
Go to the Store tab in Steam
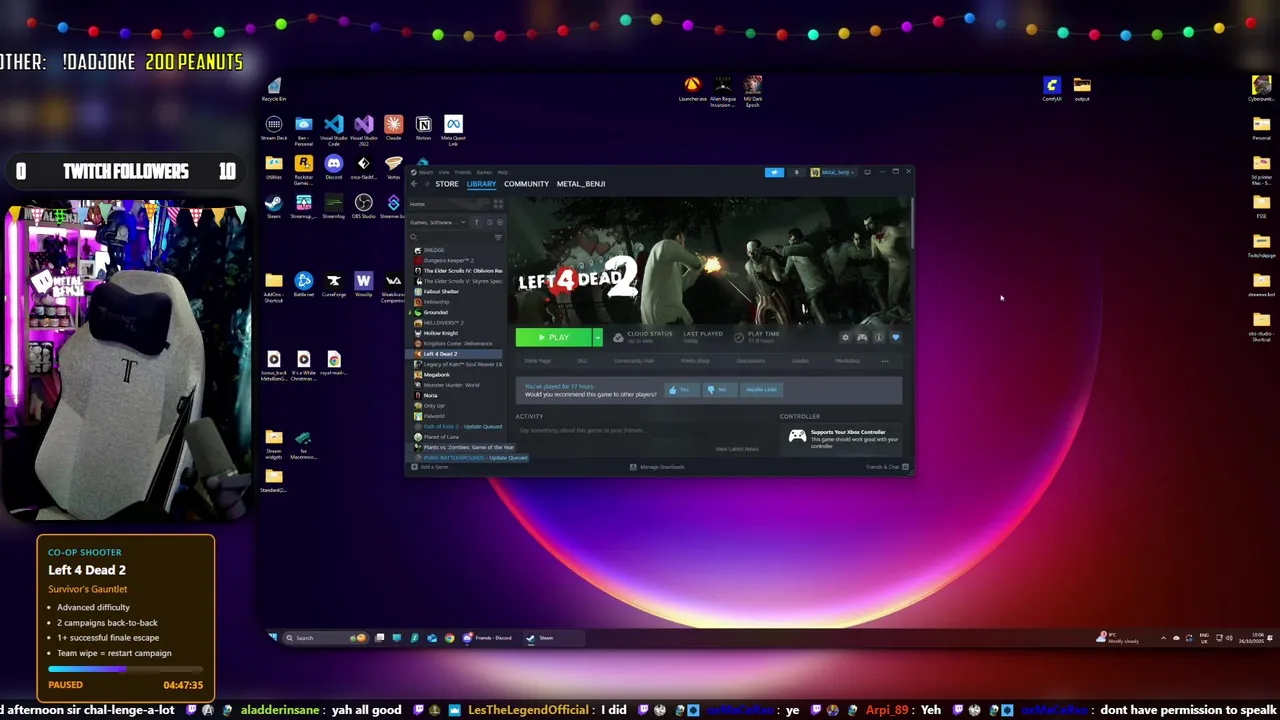point(447,184)
